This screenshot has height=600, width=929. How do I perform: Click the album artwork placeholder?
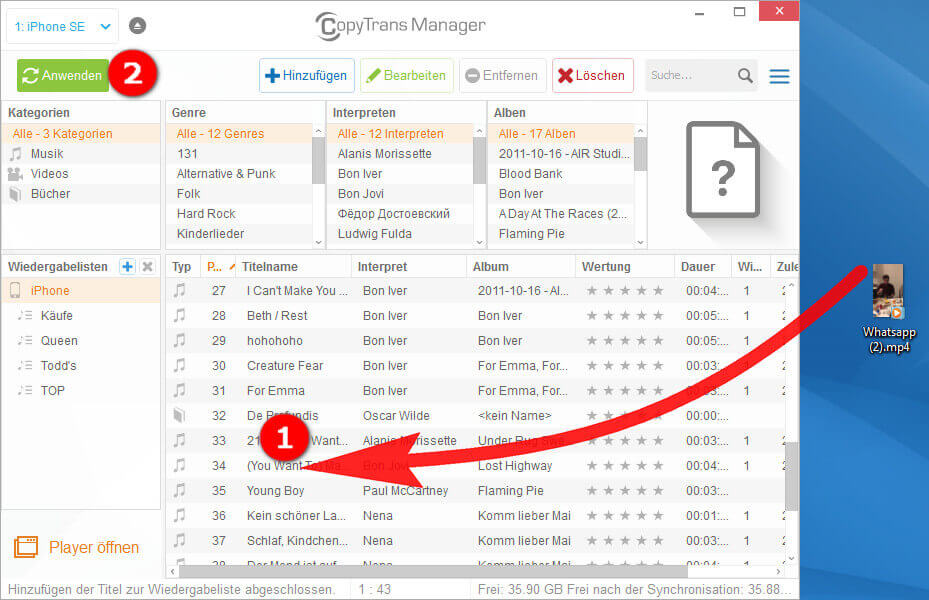pos(722,169)
